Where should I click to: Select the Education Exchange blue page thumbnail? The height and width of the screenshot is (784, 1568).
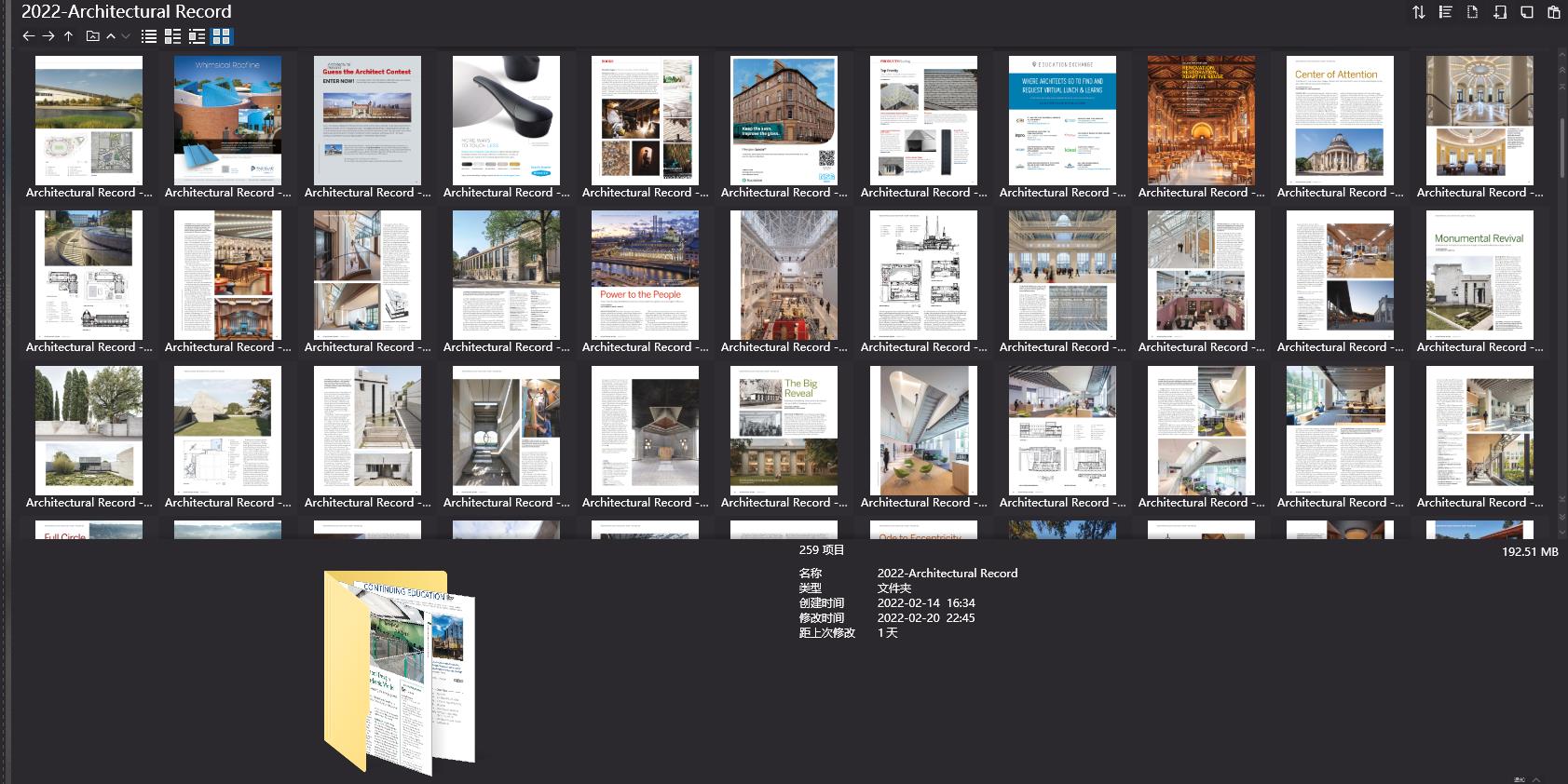click(1062, 120)
